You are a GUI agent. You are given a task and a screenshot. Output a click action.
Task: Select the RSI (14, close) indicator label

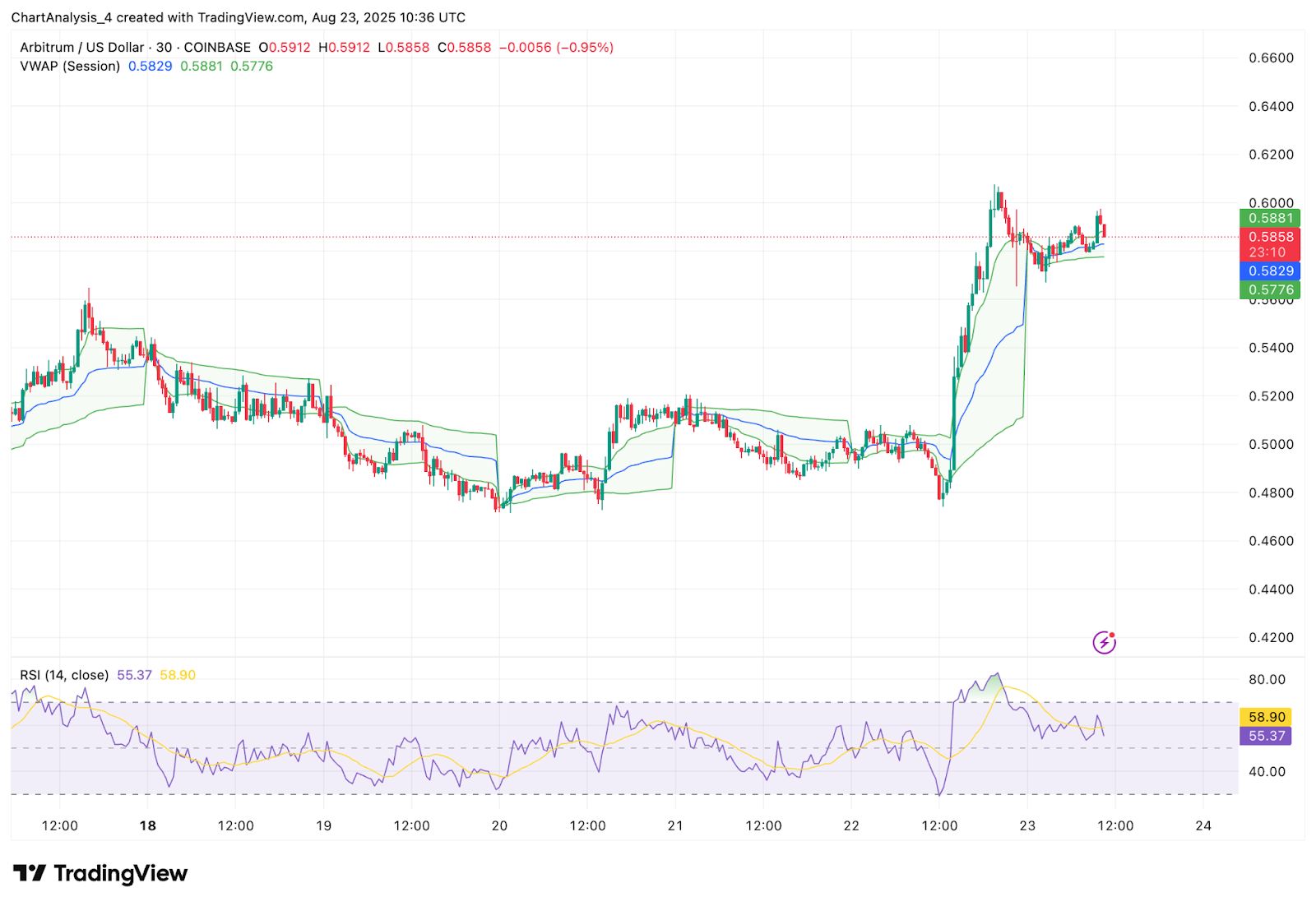click(64, 675)
